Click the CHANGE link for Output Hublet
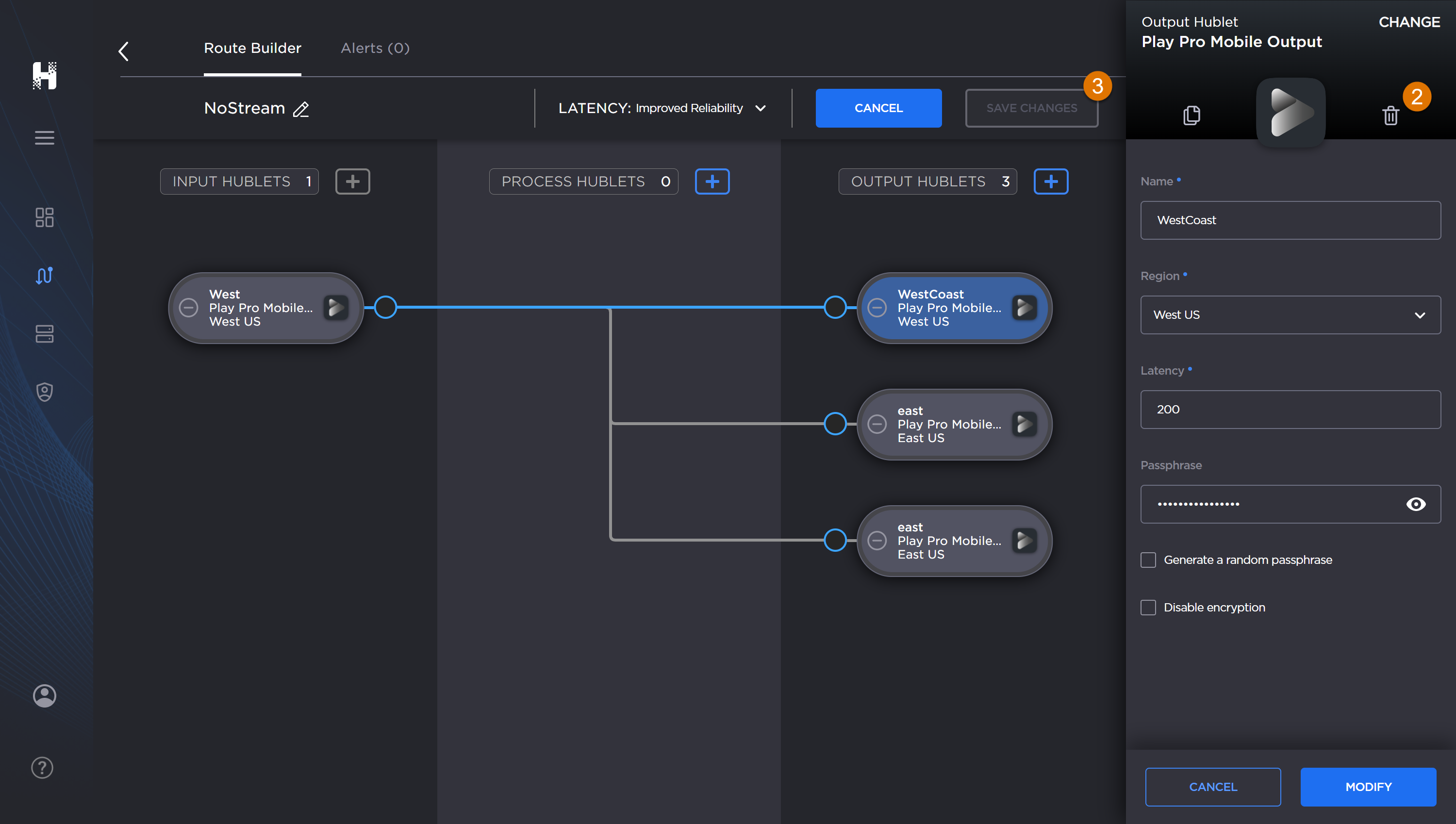 point(1408,22)
